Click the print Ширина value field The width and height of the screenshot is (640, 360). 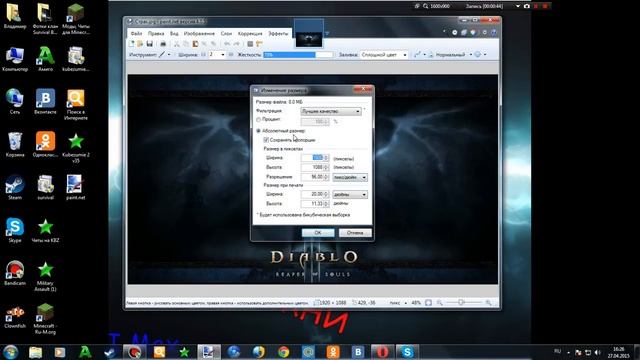[x=315, y=194]
